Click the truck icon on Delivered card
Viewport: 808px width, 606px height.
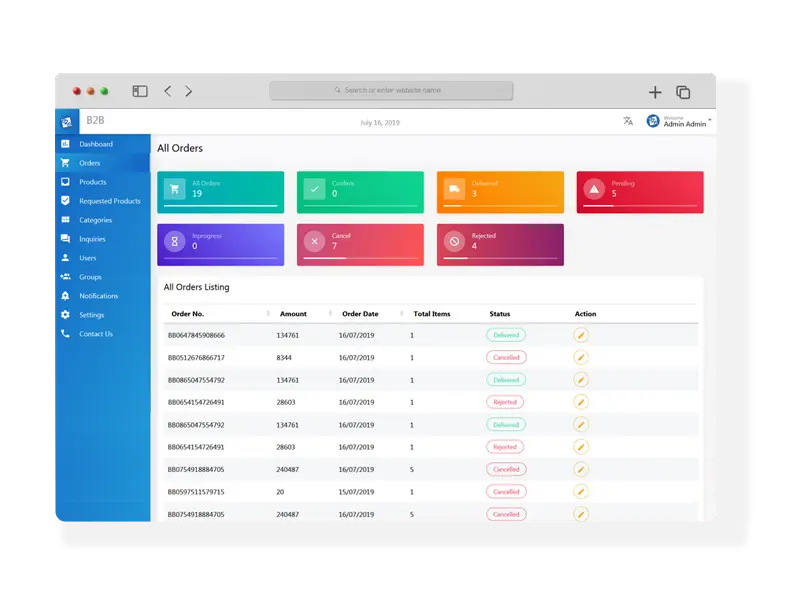pos(454,189)
